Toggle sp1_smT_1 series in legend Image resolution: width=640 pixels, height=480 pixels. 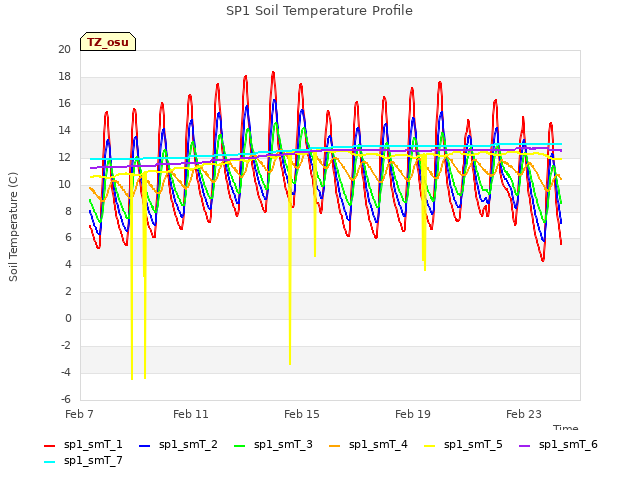coord(83,444)
